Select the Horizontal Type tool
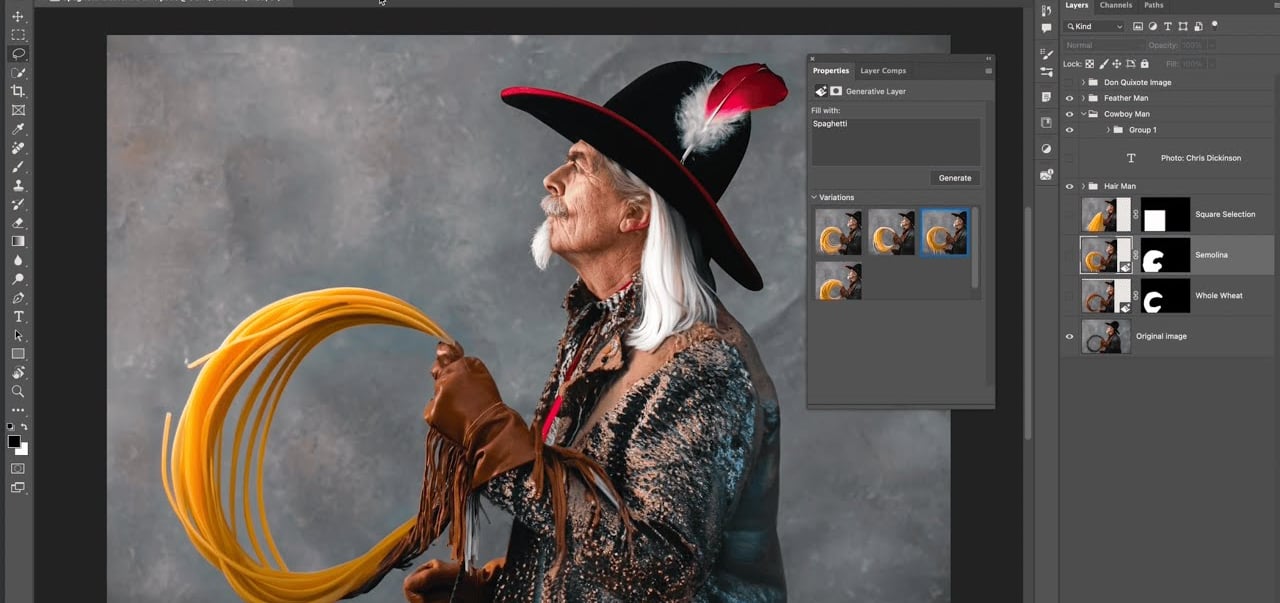 coord(18,316)
